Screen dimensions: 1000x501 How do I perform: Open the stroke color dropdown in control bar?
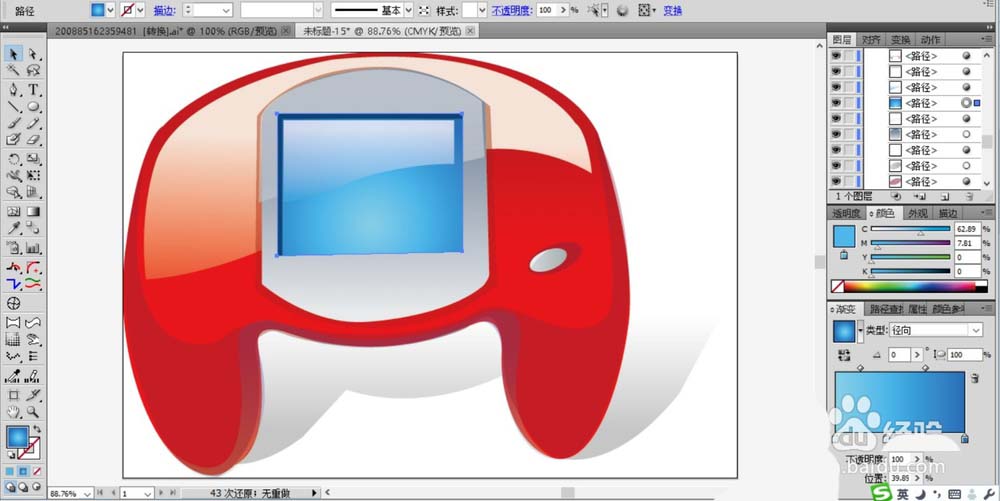point(140,10)
